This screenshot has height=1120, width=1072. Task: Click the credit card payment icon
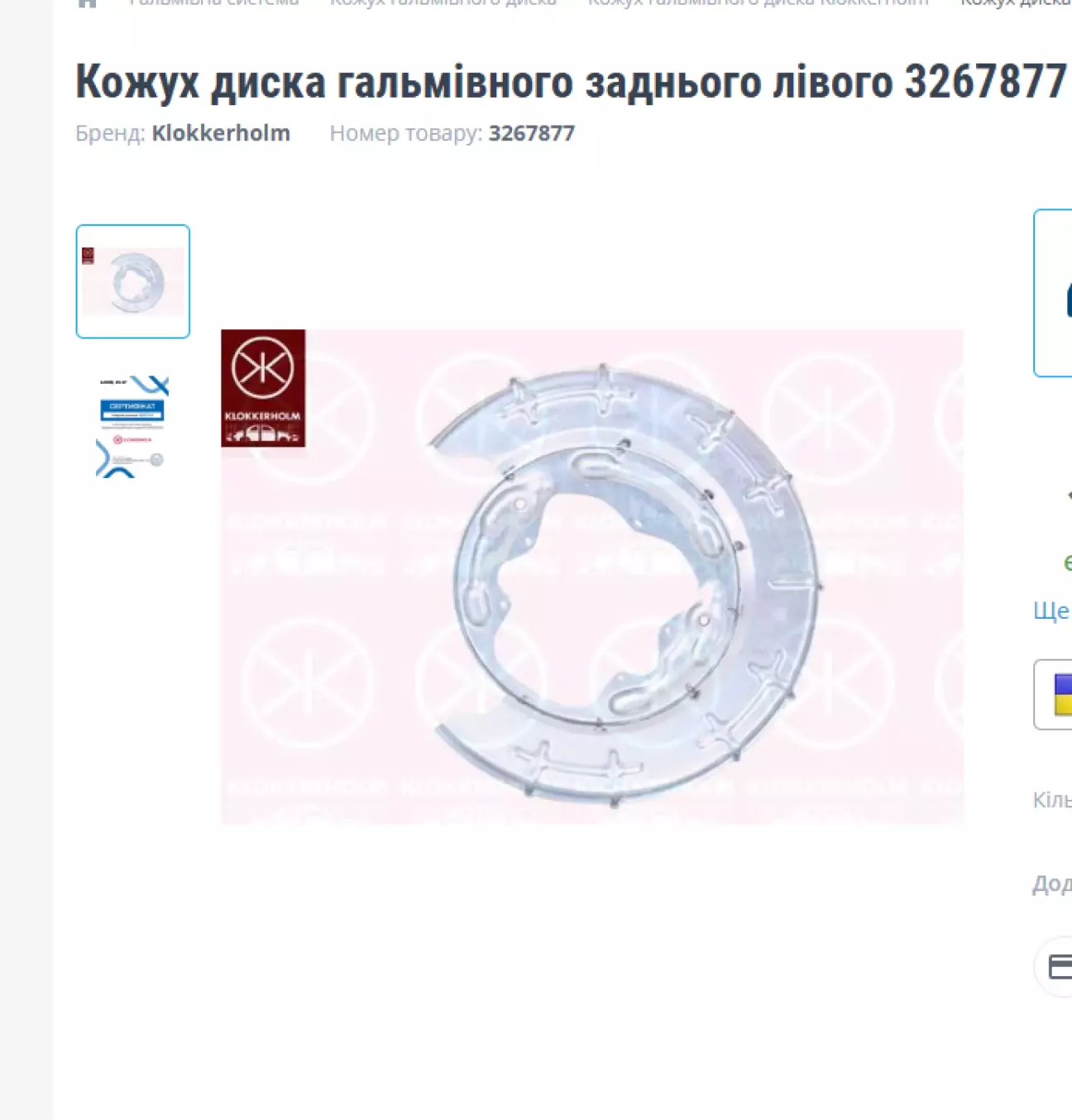pos(1060,966)
